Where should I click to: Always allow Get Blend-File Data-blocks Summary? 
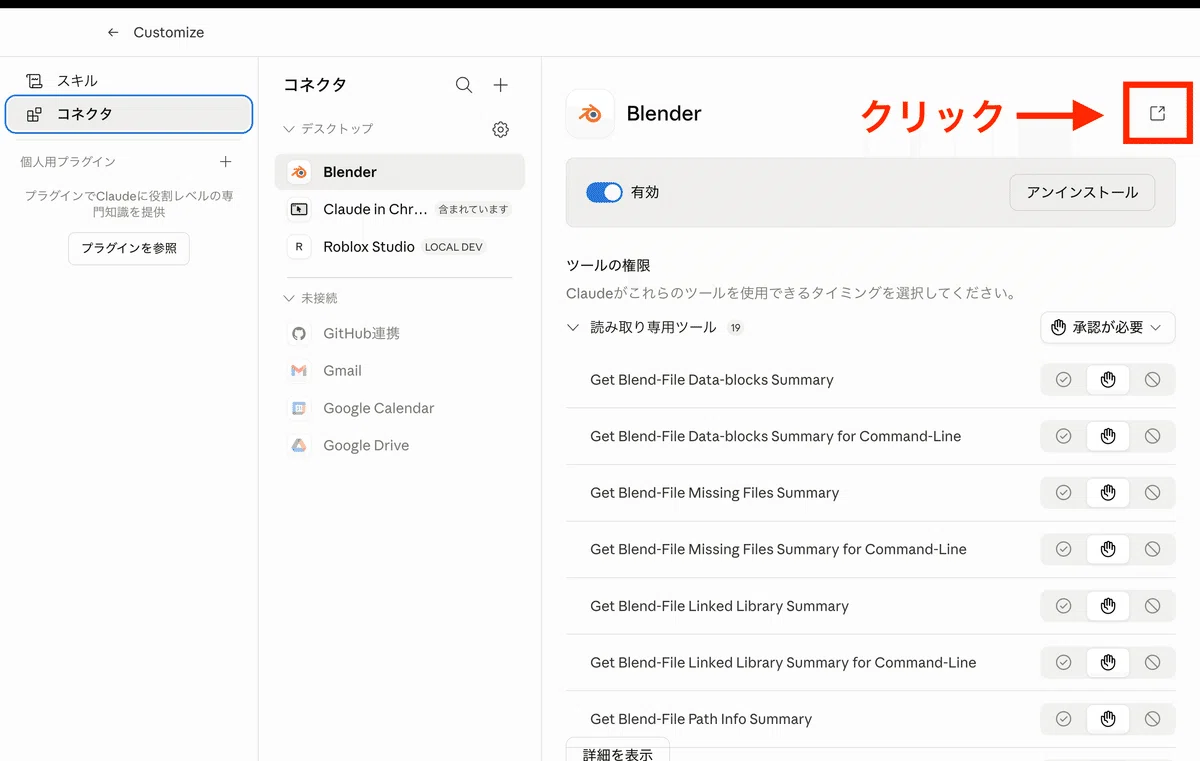(1063, 380)
